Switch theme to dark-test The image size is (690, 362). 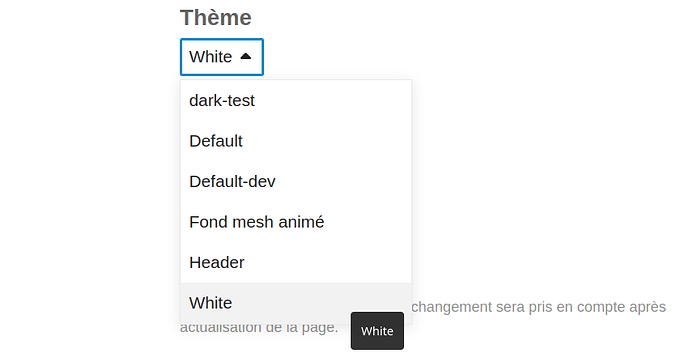[296, 101]
